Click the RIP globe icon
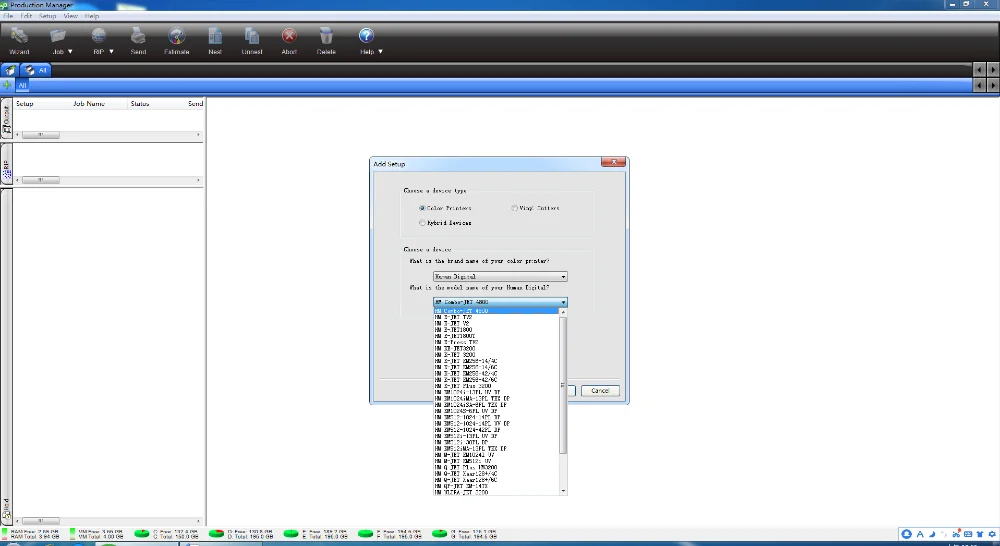 click(x=99, y=36)
